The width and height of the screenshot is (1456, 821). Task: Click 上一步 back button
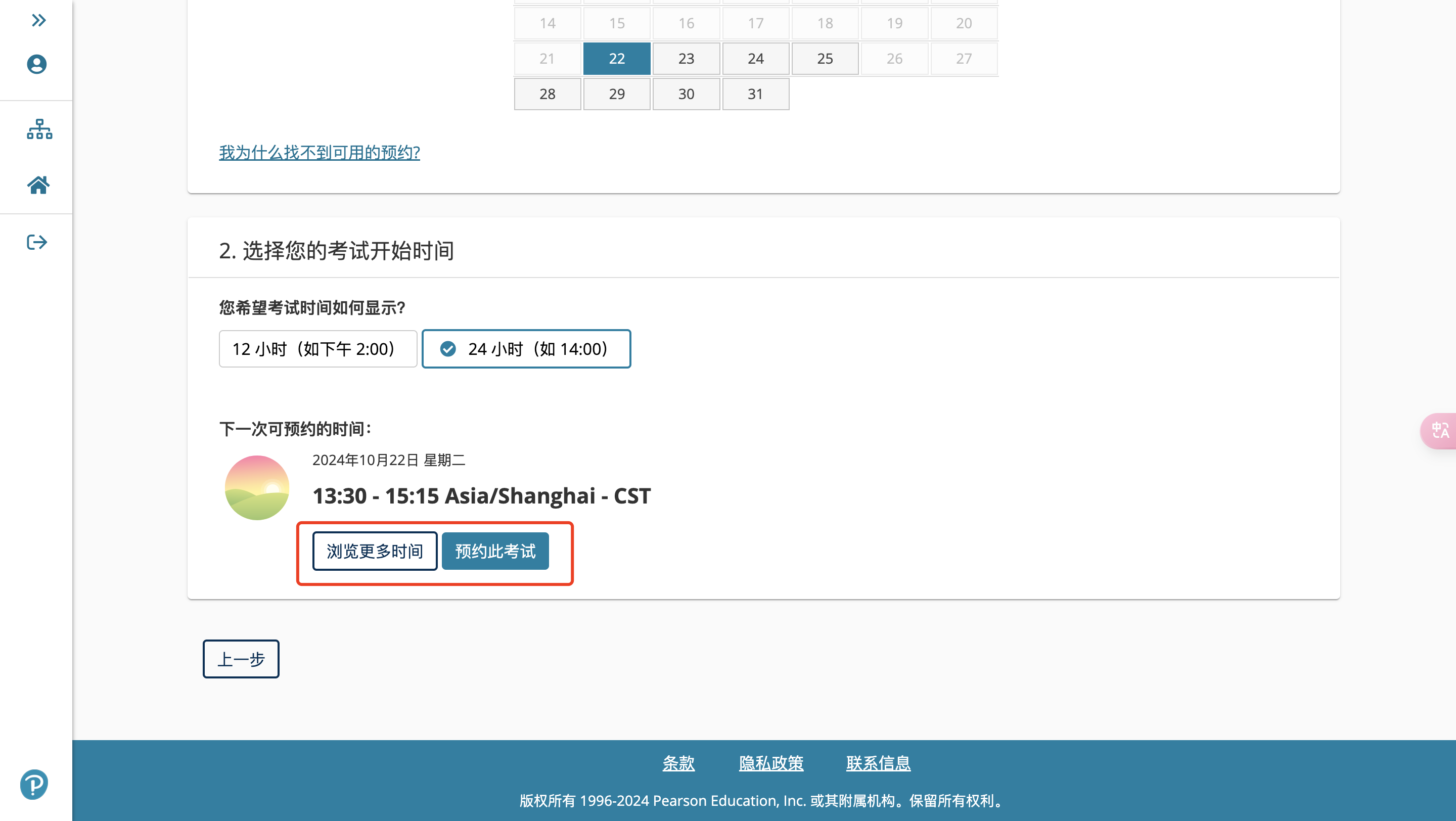241,659
